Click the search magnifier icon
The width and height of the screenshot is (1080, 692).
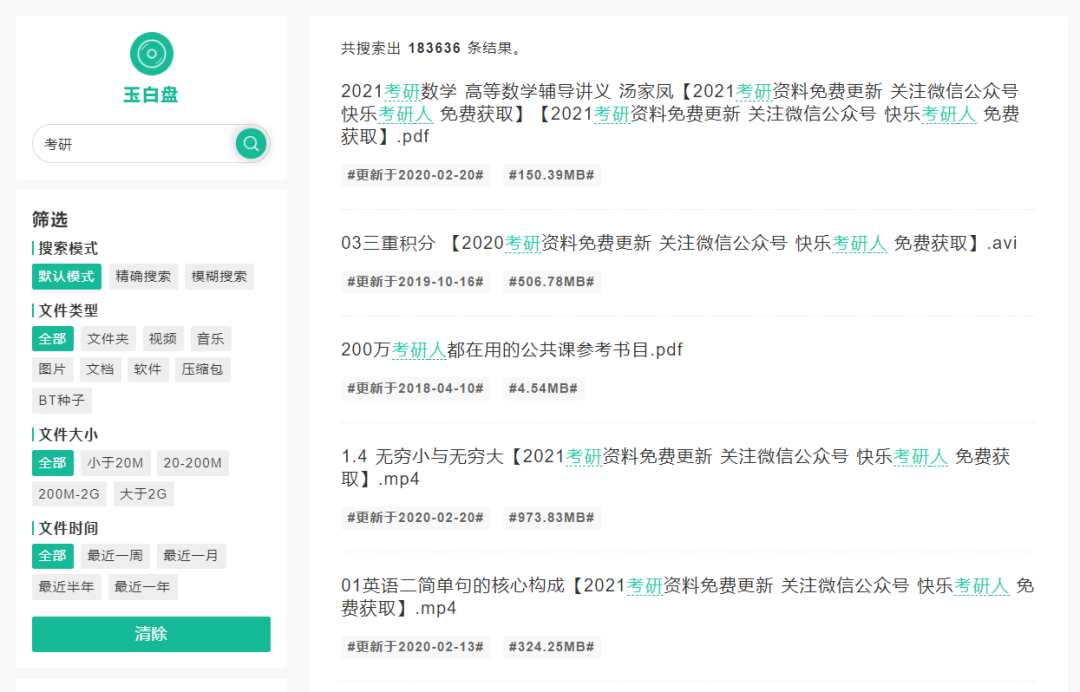tap(250, 143)
